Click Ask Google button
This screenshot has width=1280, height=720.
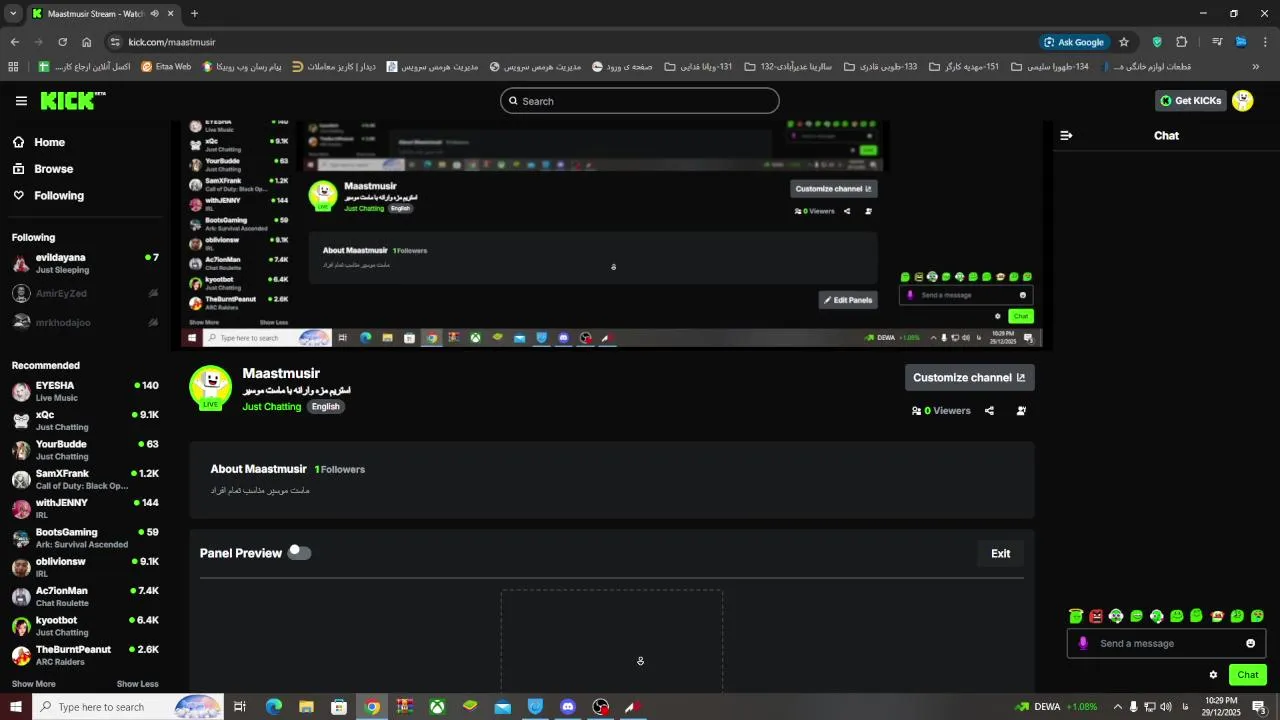pos(1074,42)
